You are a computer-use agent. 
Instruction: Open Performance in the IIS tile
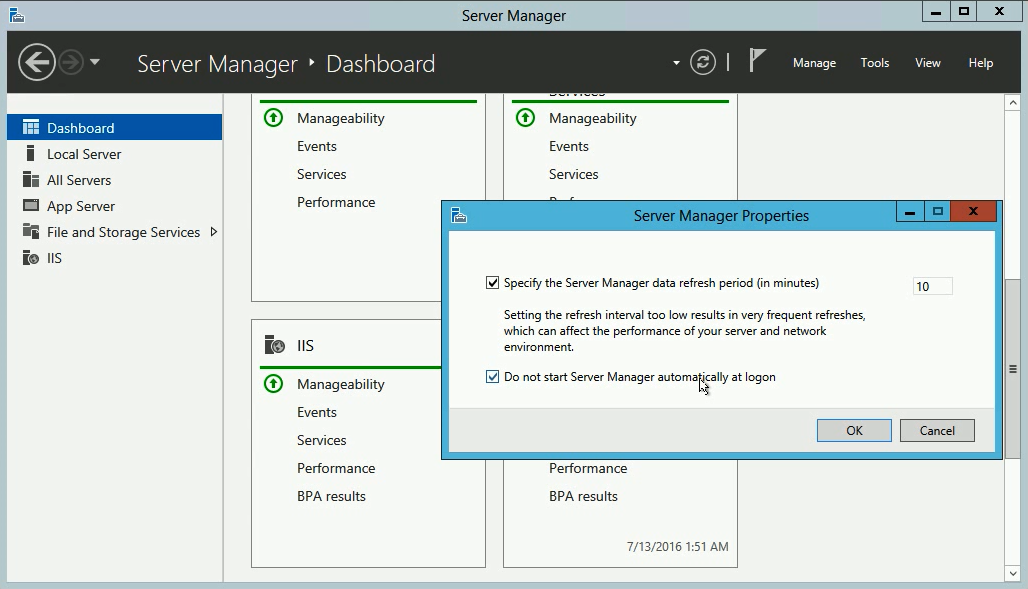click(336, 468)
